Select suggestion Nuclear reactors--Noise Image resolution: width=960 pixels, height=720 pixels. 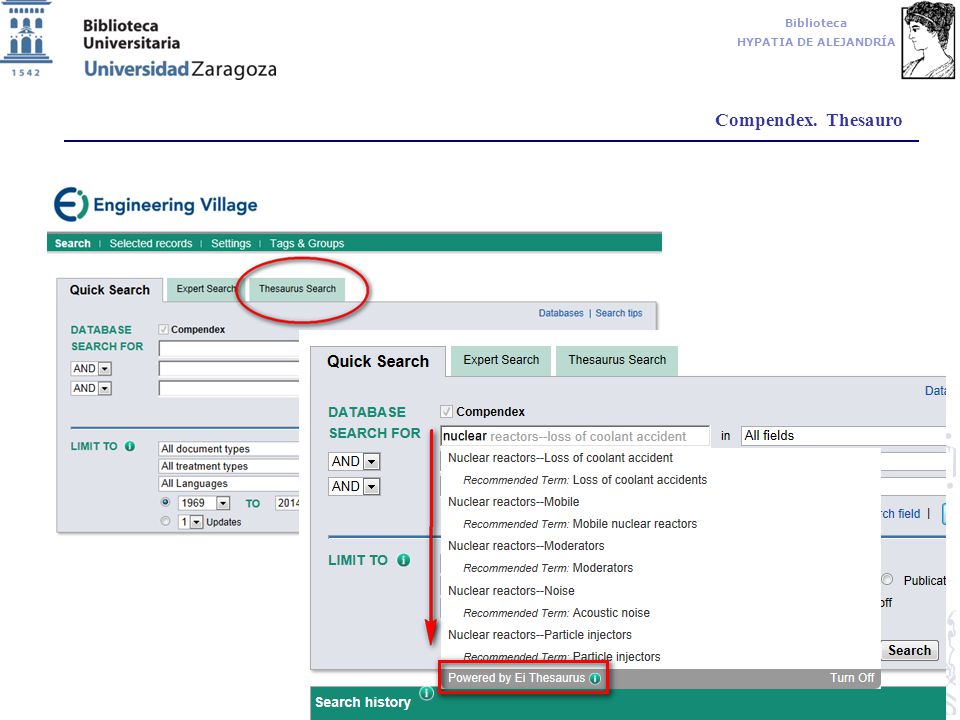511,591
